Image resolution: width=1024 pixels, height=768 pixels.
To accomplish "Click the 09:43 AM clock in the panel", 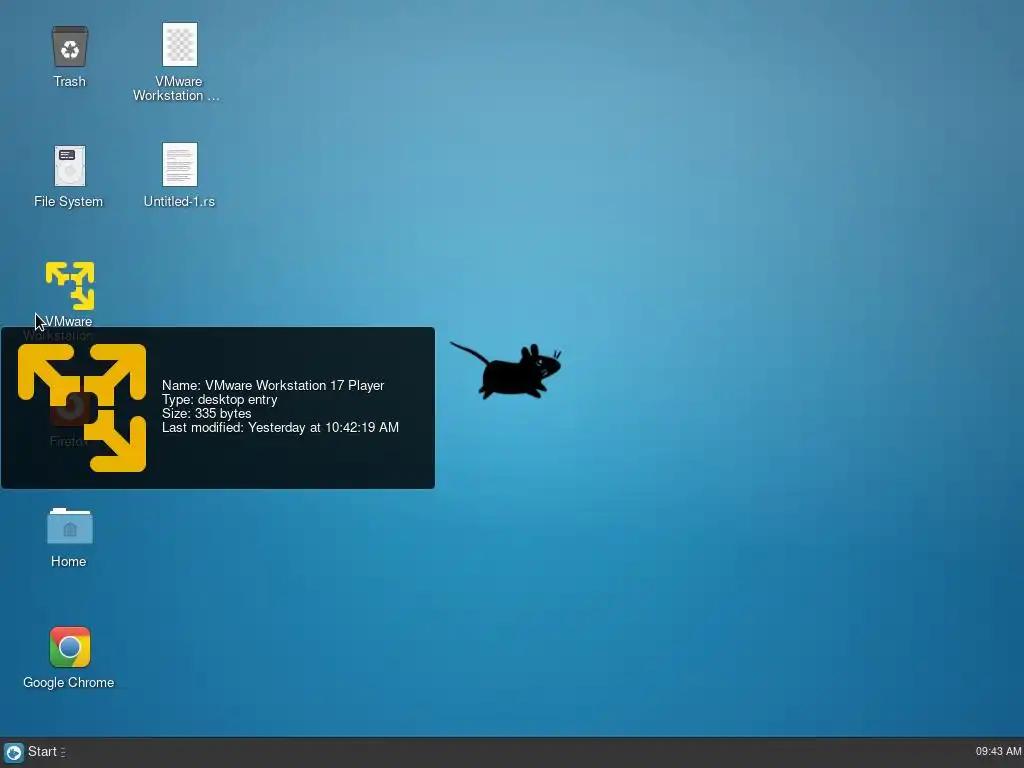I will click(998, 752).
